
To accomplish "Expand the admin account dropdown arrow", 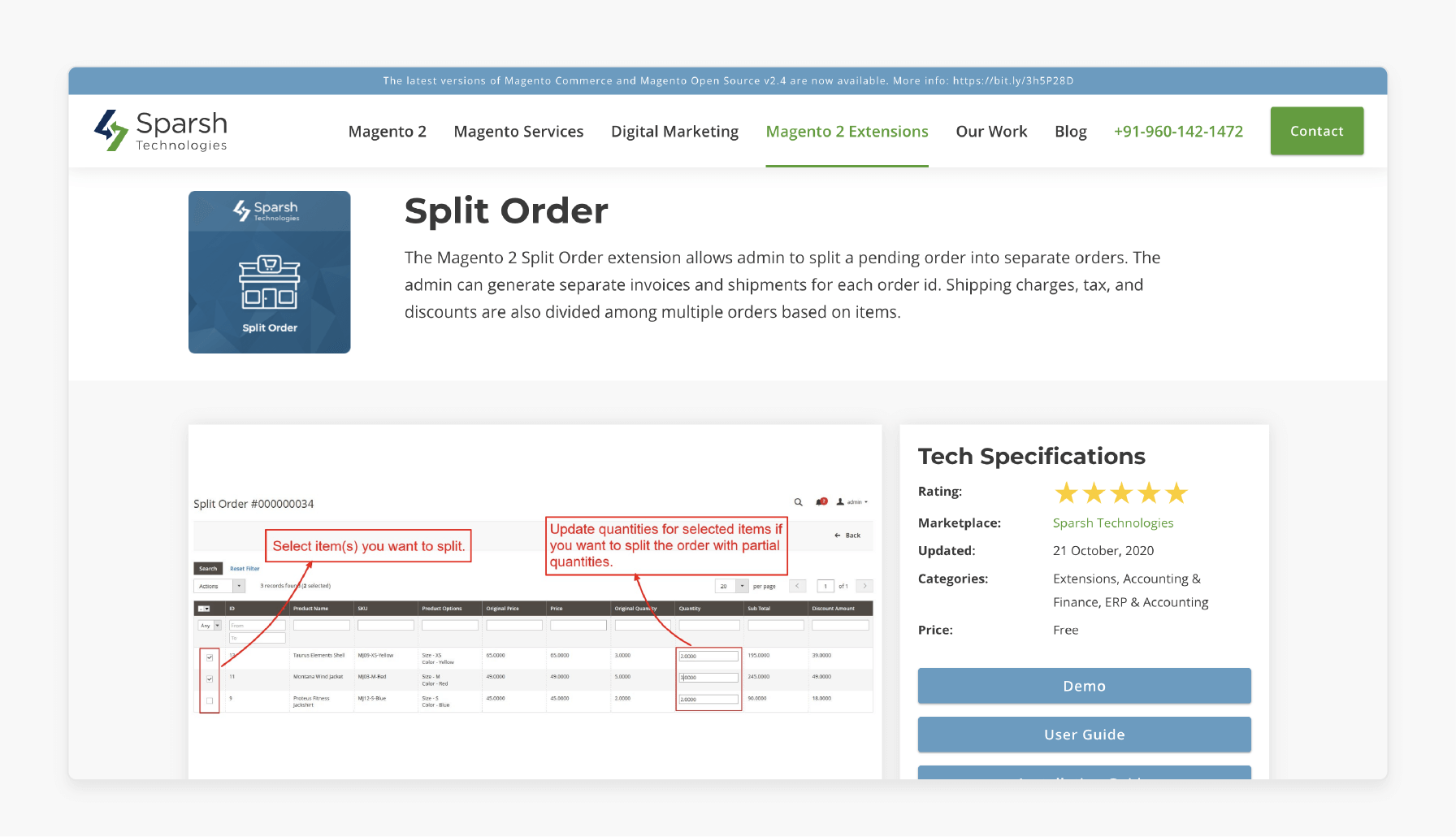I will tap(866, 502).
